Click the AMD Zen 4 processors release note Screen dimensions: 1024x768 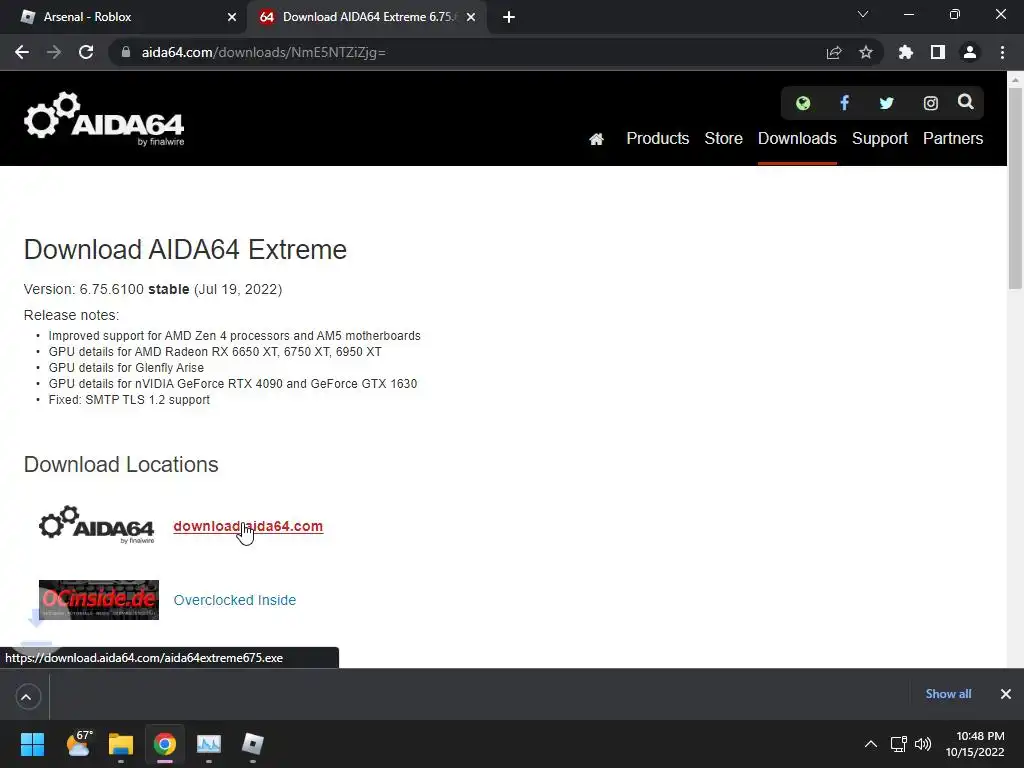click(234, 336)
